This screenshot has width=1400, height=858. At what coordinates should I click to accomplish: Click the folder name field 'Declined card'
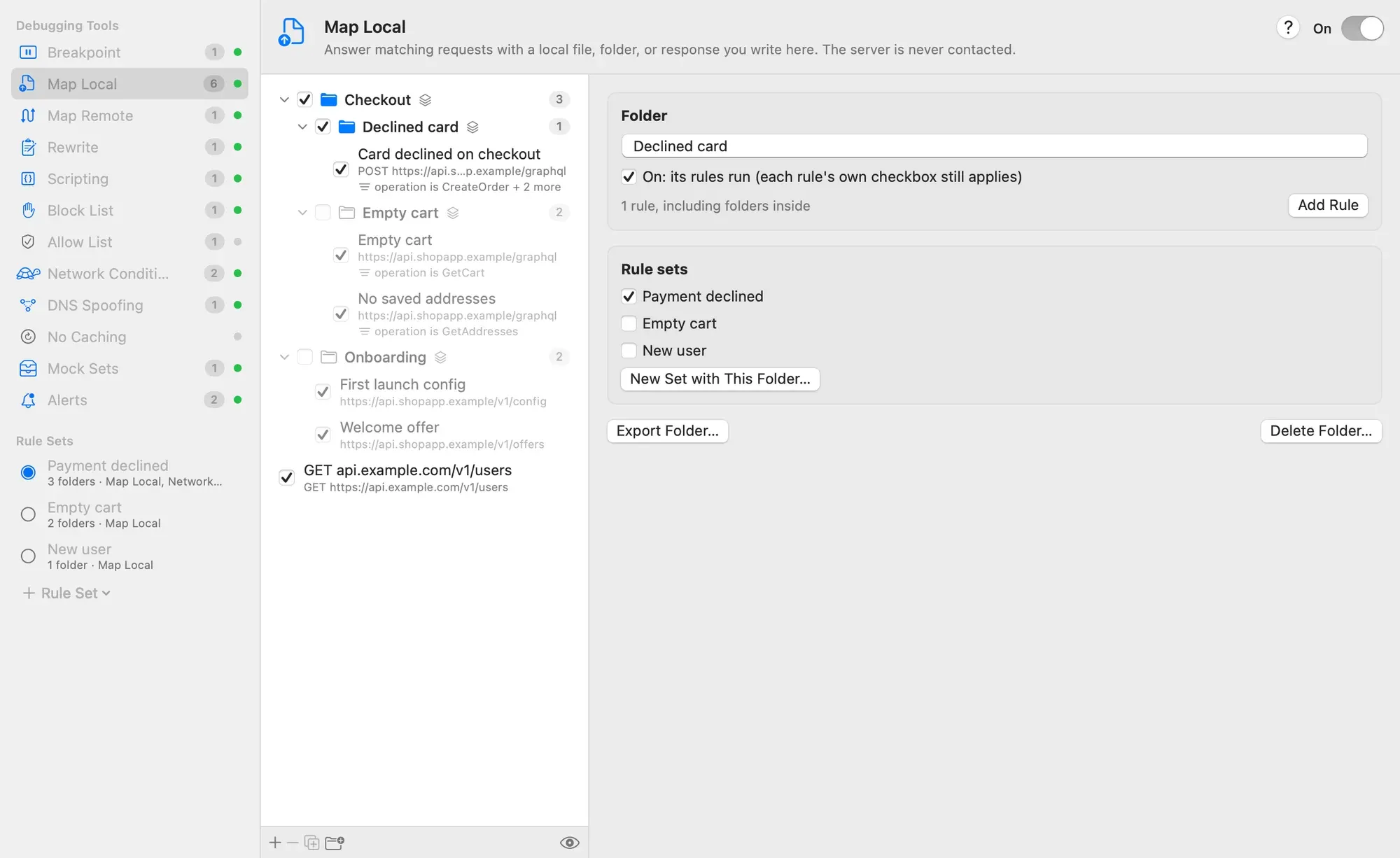coord(994,146)
